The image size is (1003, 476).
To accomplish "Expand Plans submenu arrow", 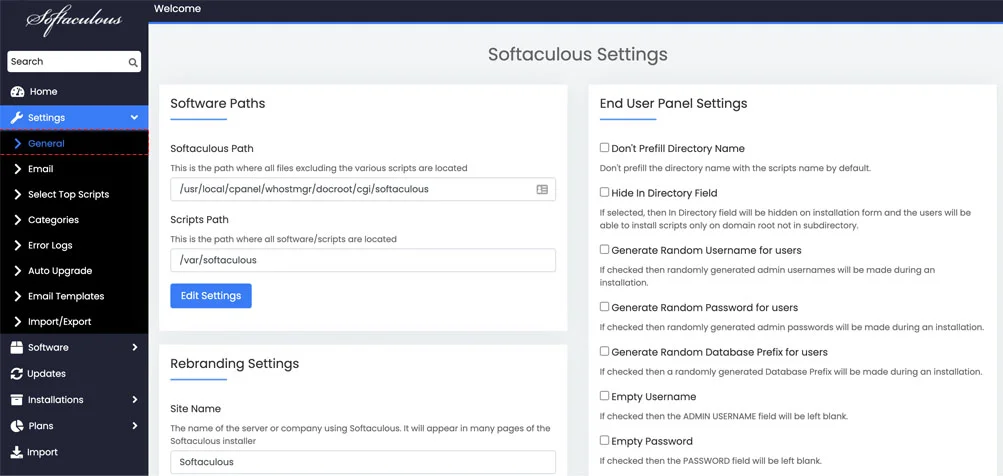I will point(134,426).
